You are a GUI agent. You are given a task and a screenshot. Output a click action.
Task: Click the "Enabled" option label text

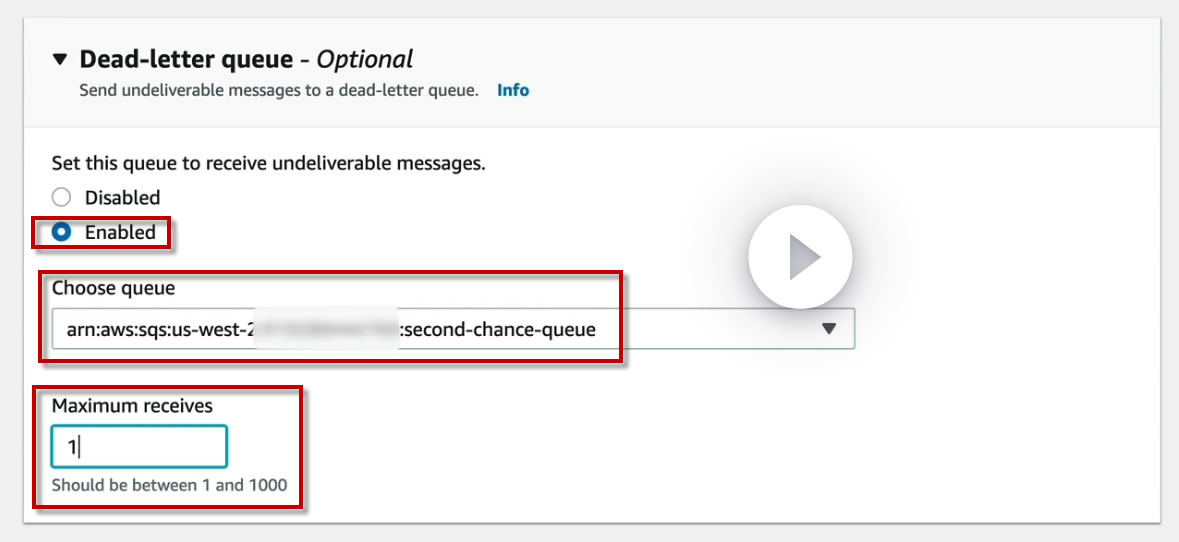pyautogui.click(x=120, y=232)
